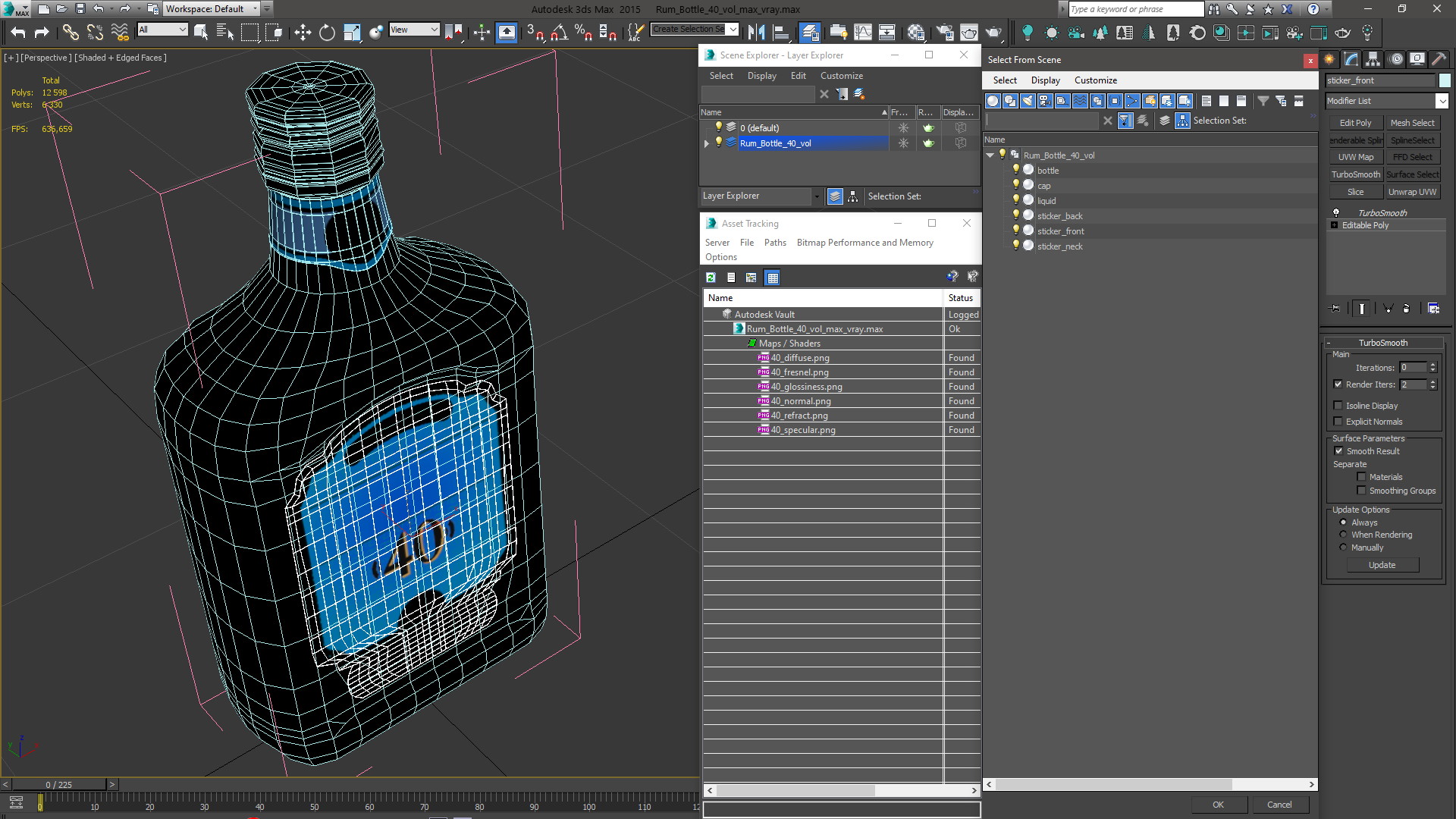Image resolution: width=1456 pixels, height=819 pixels.
Task: Uncheck the Smooth Result checkbox
Action: click(x=1338, y=451)
